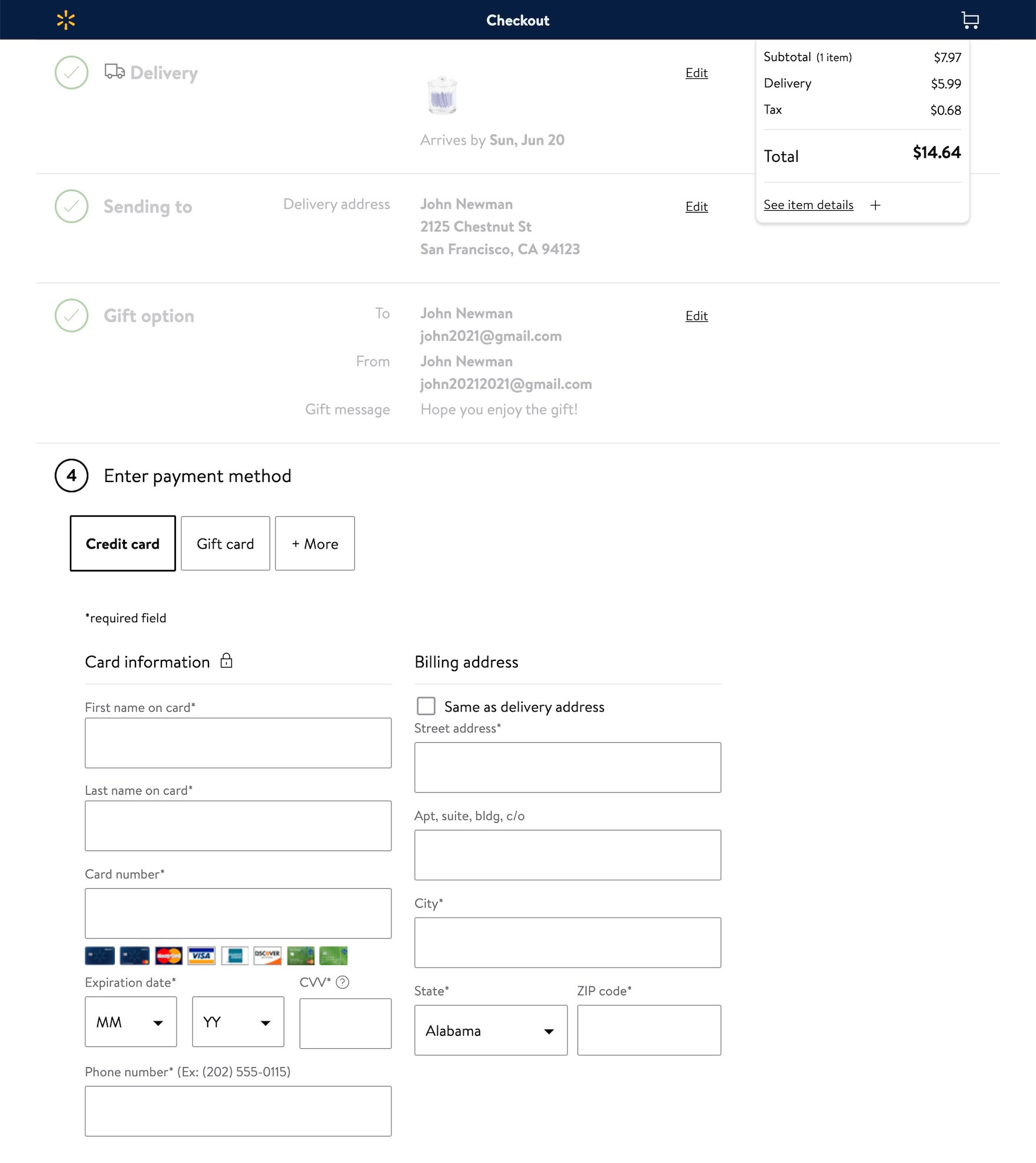The width and height of the screenshot is (1036, 1163).
Task: Click the Walmart spark logo
Action: (66, 20)
